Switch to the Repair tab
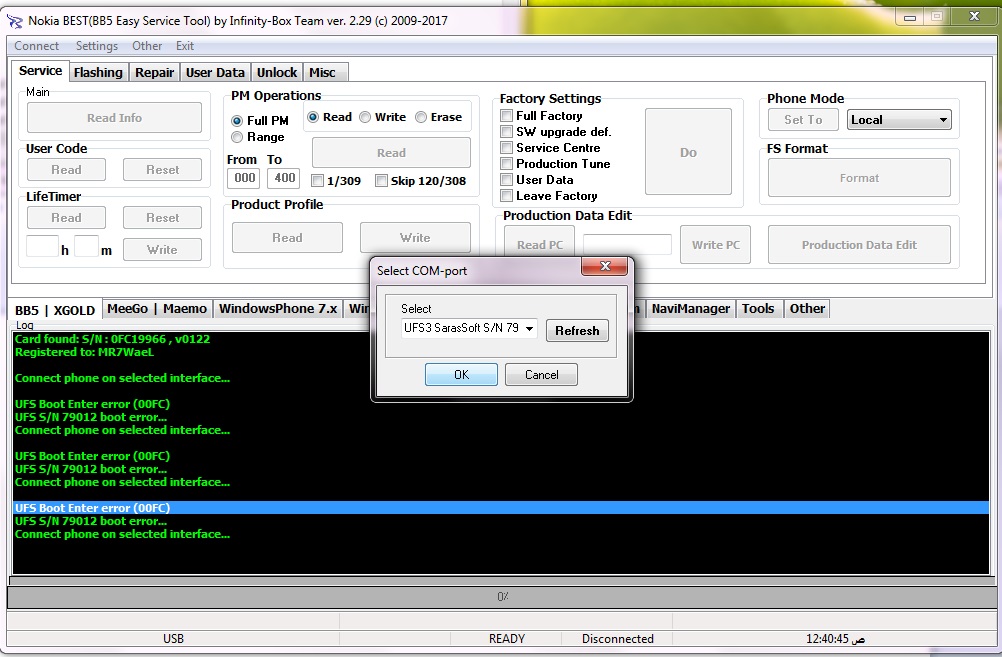1002x657 pixels. point(154,72)
